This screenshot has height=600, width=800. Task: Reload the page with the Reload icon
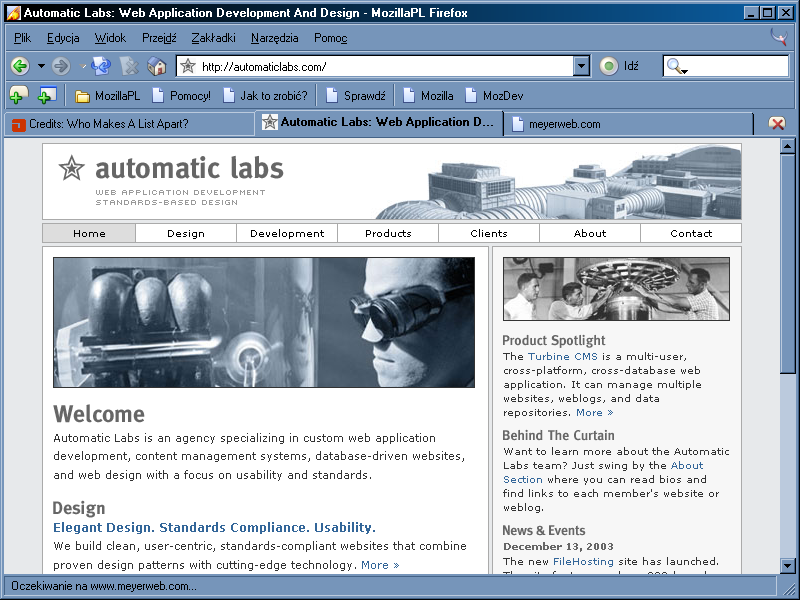(x=101, y=66)
